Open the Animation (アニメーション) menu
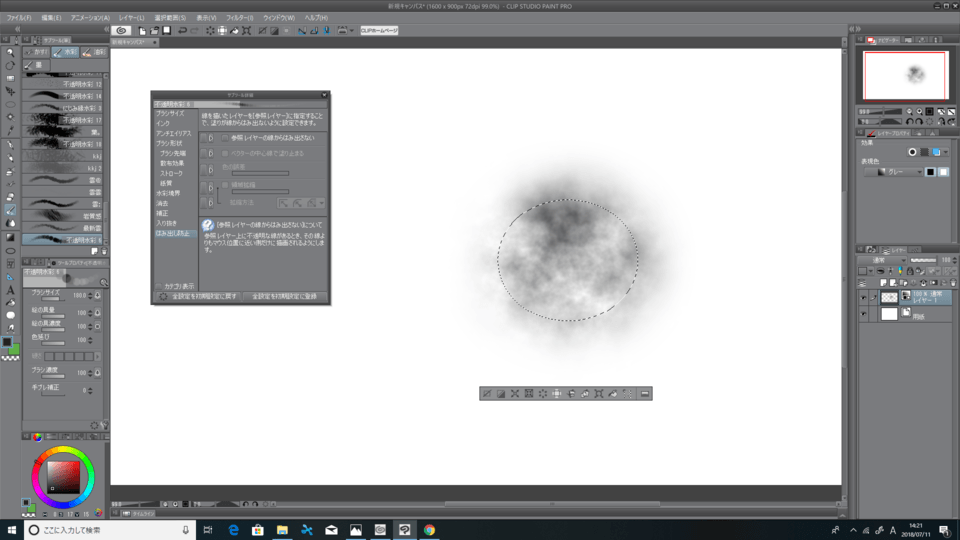The height and width of the screenshot is (540, 960). (x=90, y=18)
